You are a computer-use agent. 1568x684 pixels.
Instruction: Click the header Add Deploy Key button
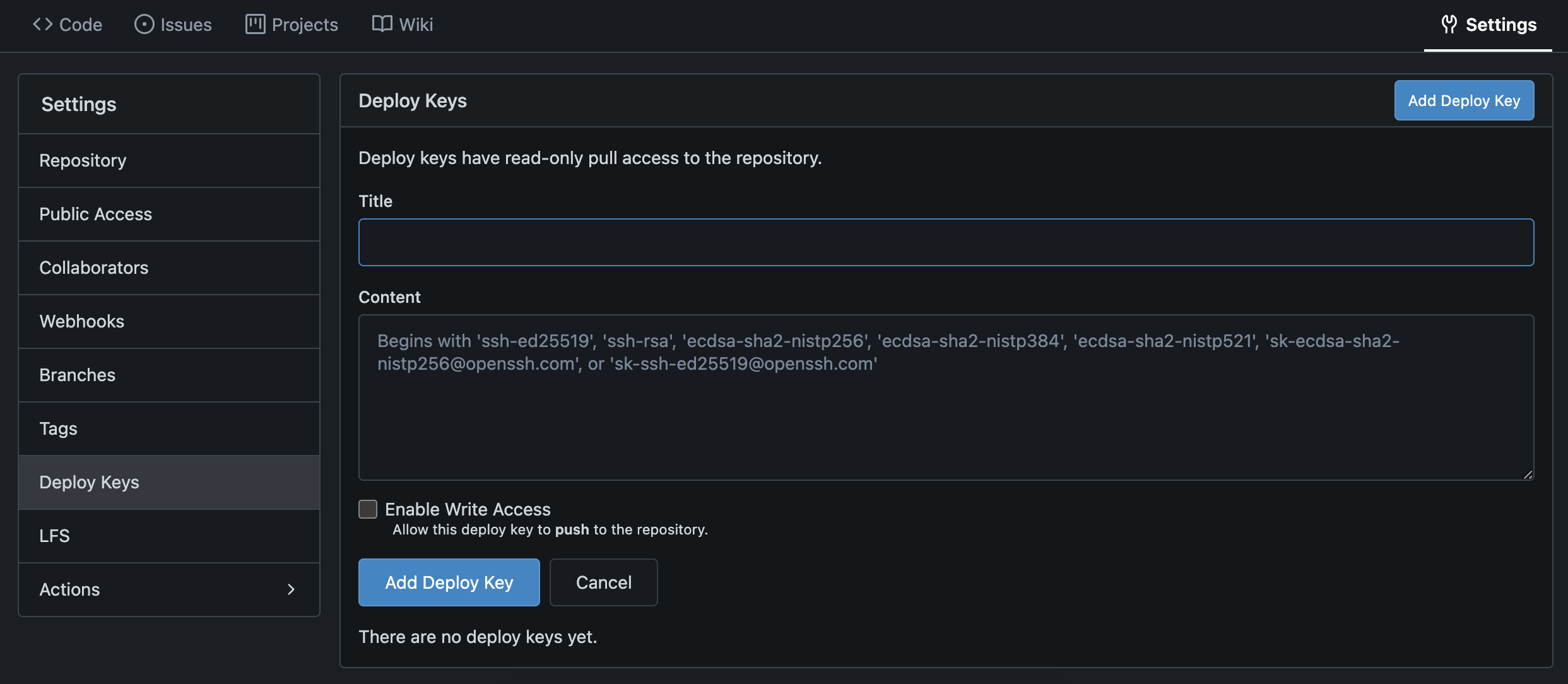[1464, 101]
